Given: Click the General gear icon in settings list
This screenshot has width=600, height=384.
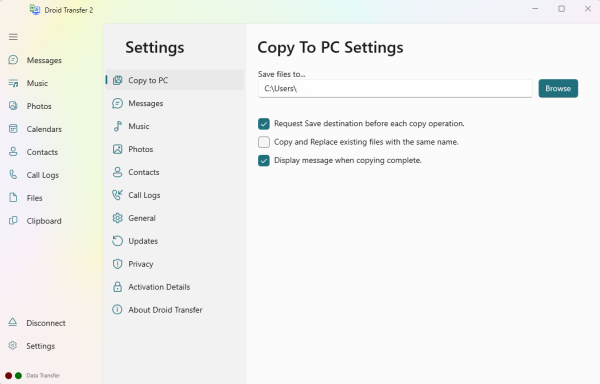Looking at the screenshot, I should pos(117,218).
